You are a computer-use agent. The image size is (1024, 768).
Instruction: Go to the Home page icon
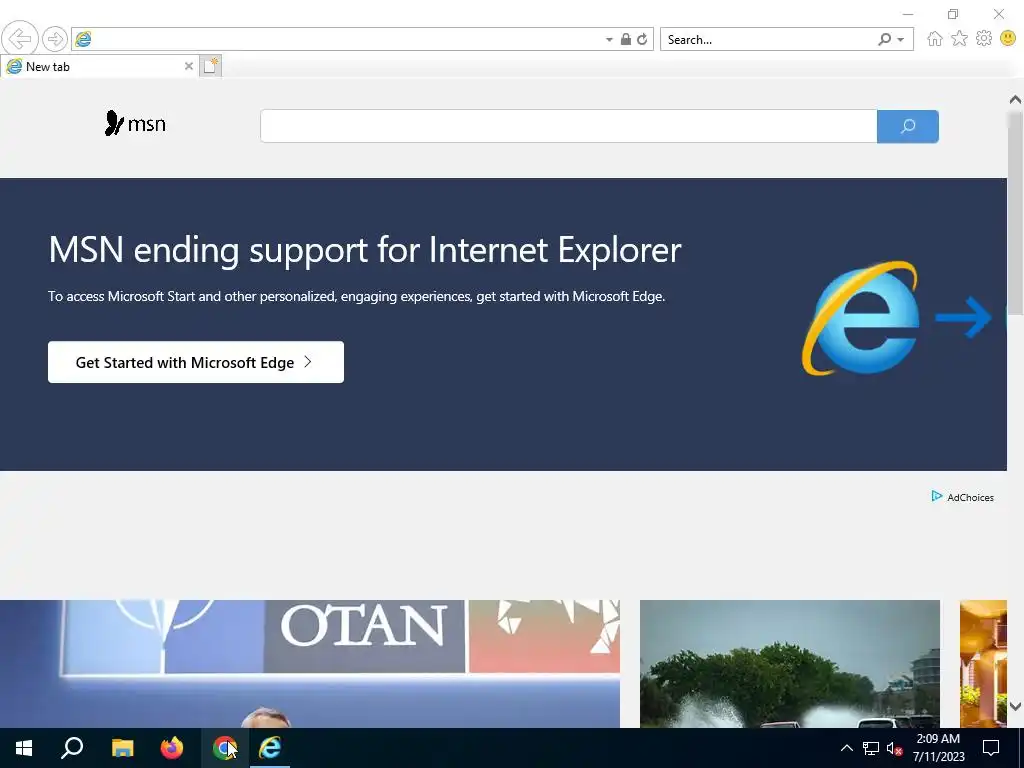[935, 39]
